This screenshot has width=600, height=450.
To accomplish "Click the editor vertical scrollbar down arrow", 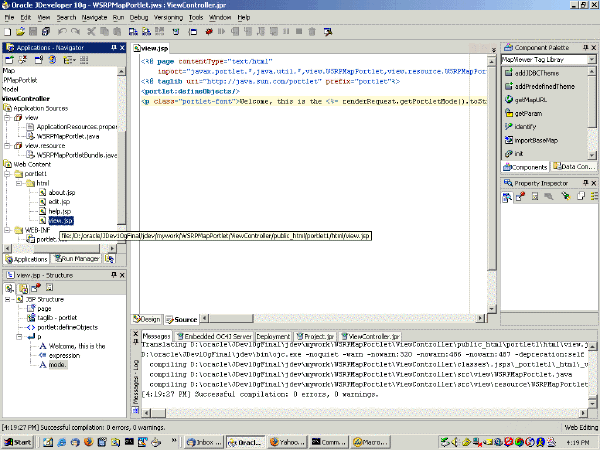I will 492,309.
